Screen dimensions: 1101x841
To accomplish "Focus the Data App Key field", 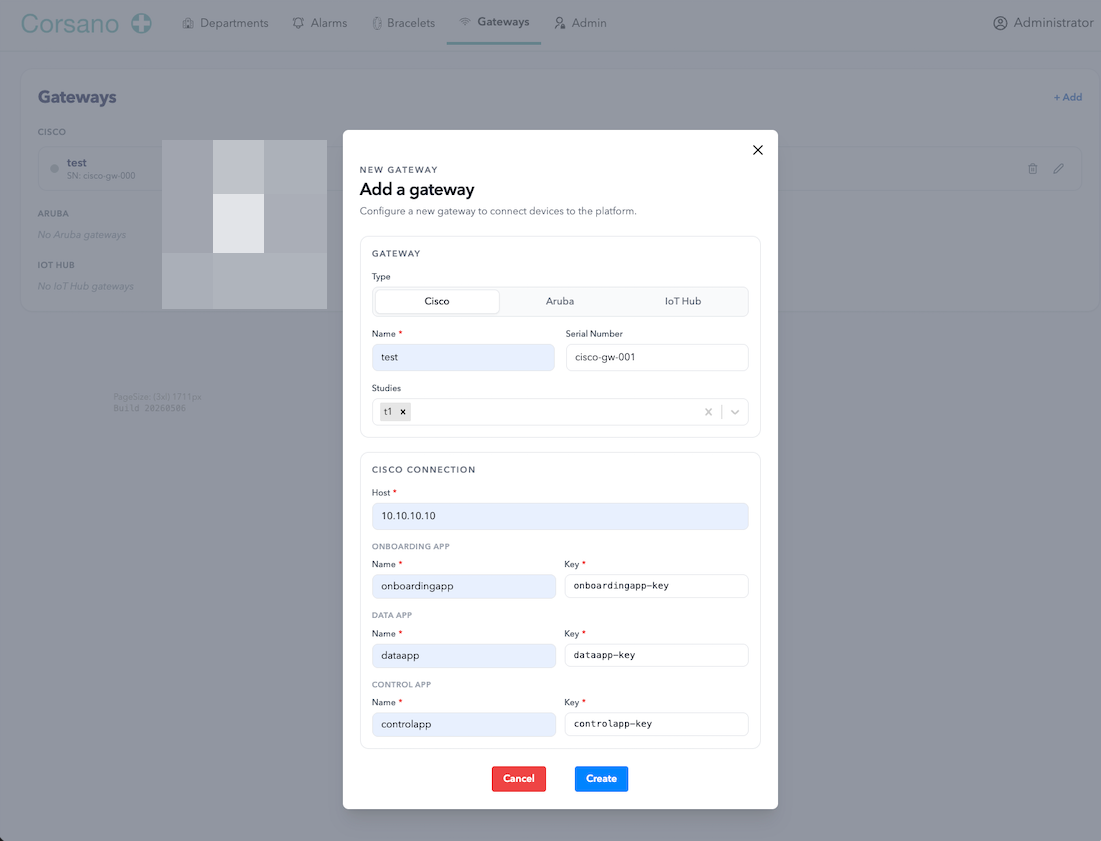I will [656, 655].
